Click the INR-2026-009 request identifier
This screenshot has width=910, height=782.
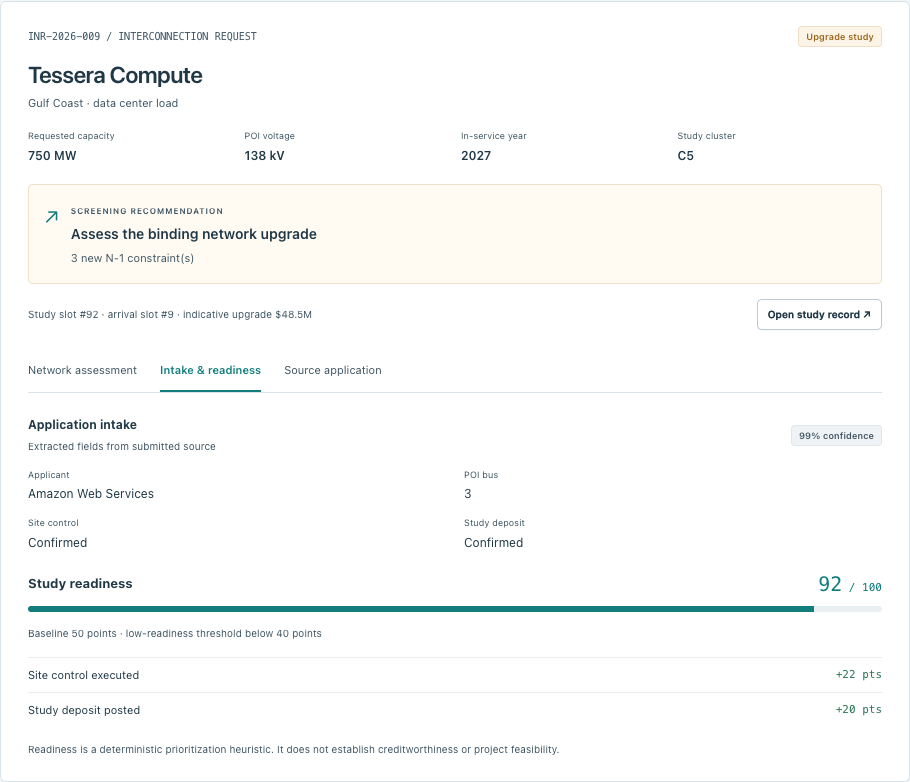tap(64, 37)
